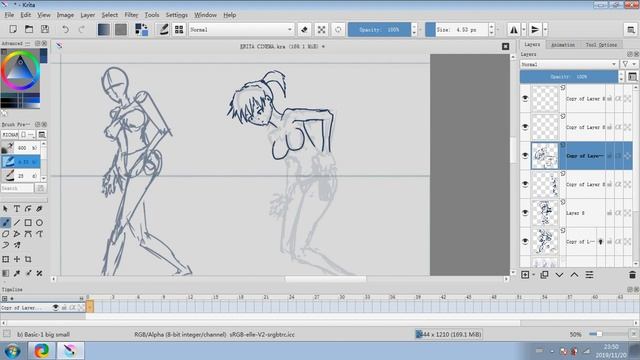Undo the last action
The image size is (640, 360).
pos(65,29)
